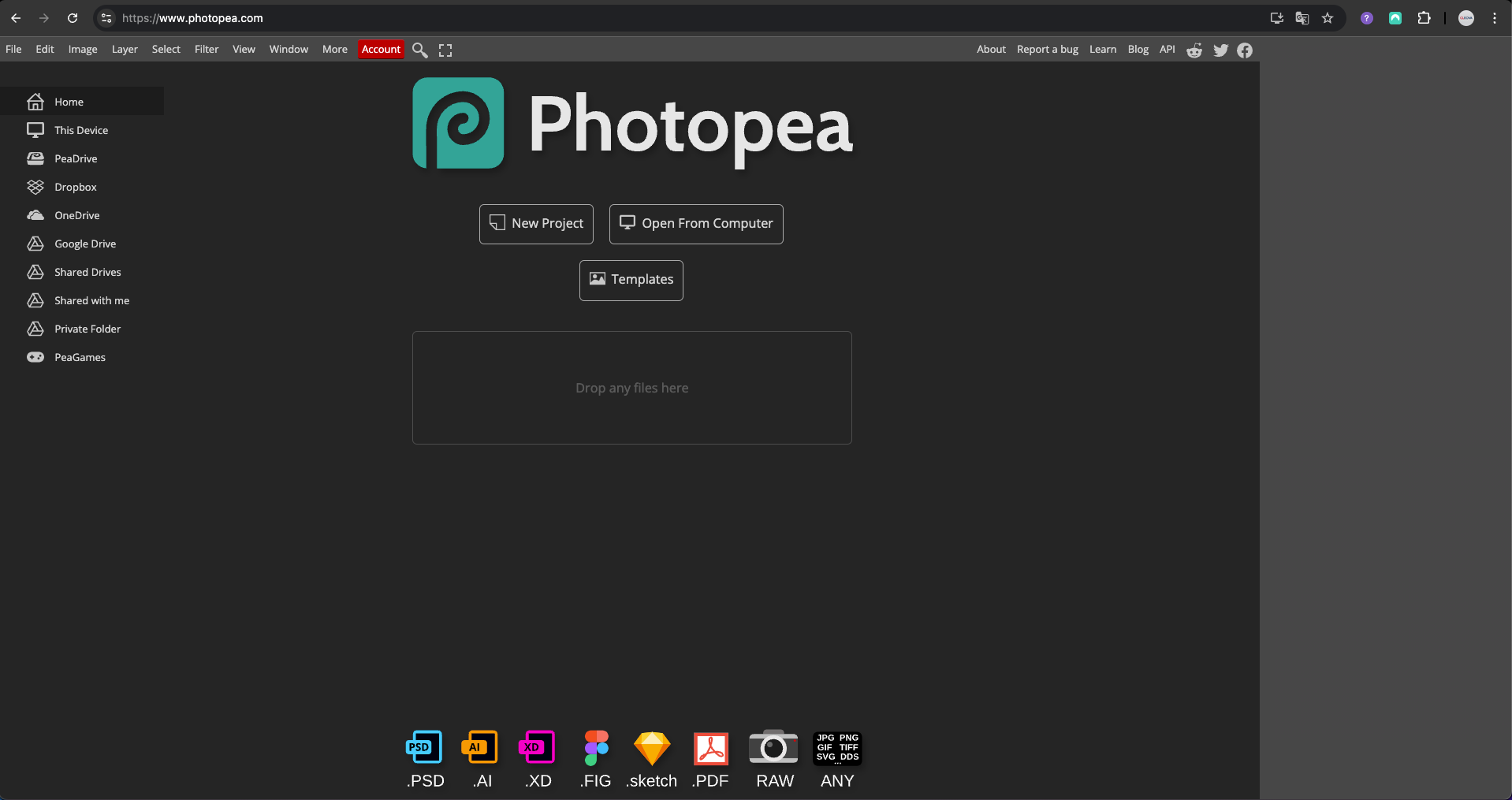The height and width of the screenshot is (800, 1512).
Task: Click the translate page icon
Action: point(1302,18)
